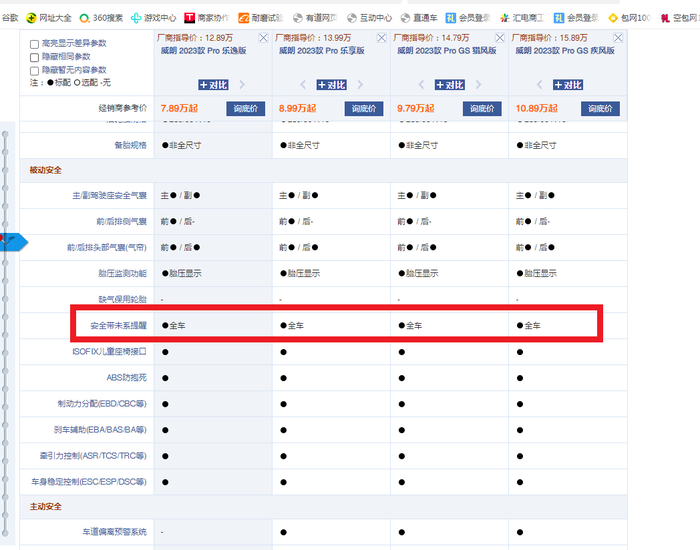700x550 pixels.
Task: Open the 商家协作 bookmark
Action: (x=206, y=17)
